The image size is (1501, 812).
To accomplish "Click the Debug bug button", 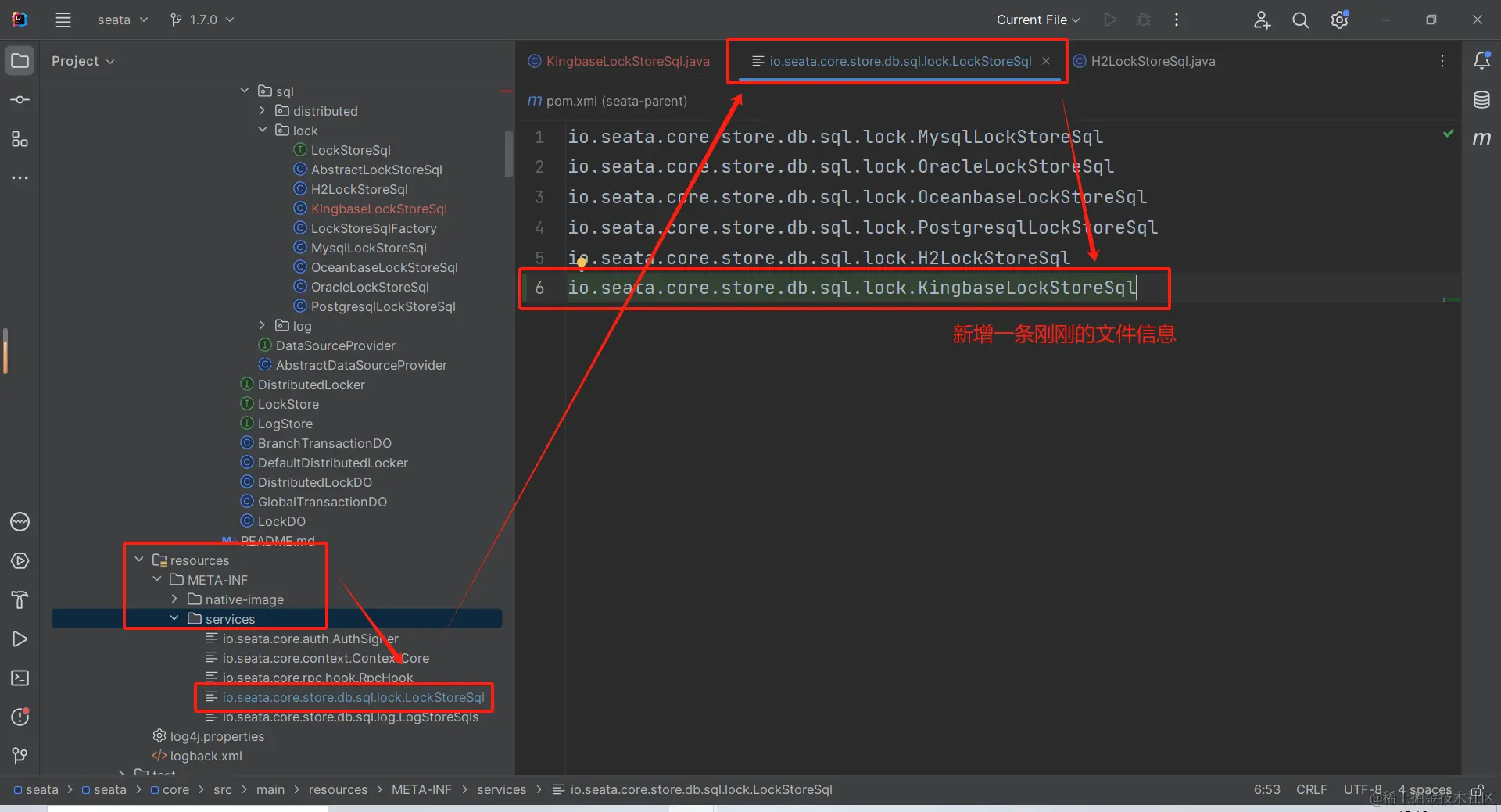I will pos(1144,20).
